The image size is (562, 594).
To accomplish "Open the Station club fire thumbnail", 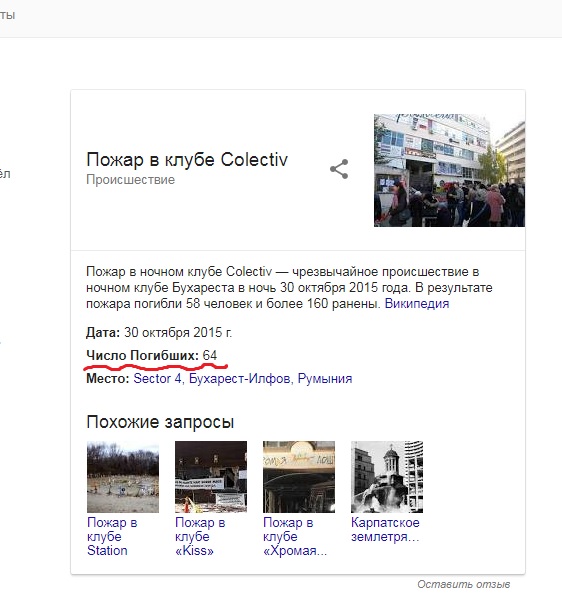I will coord(123,477).
